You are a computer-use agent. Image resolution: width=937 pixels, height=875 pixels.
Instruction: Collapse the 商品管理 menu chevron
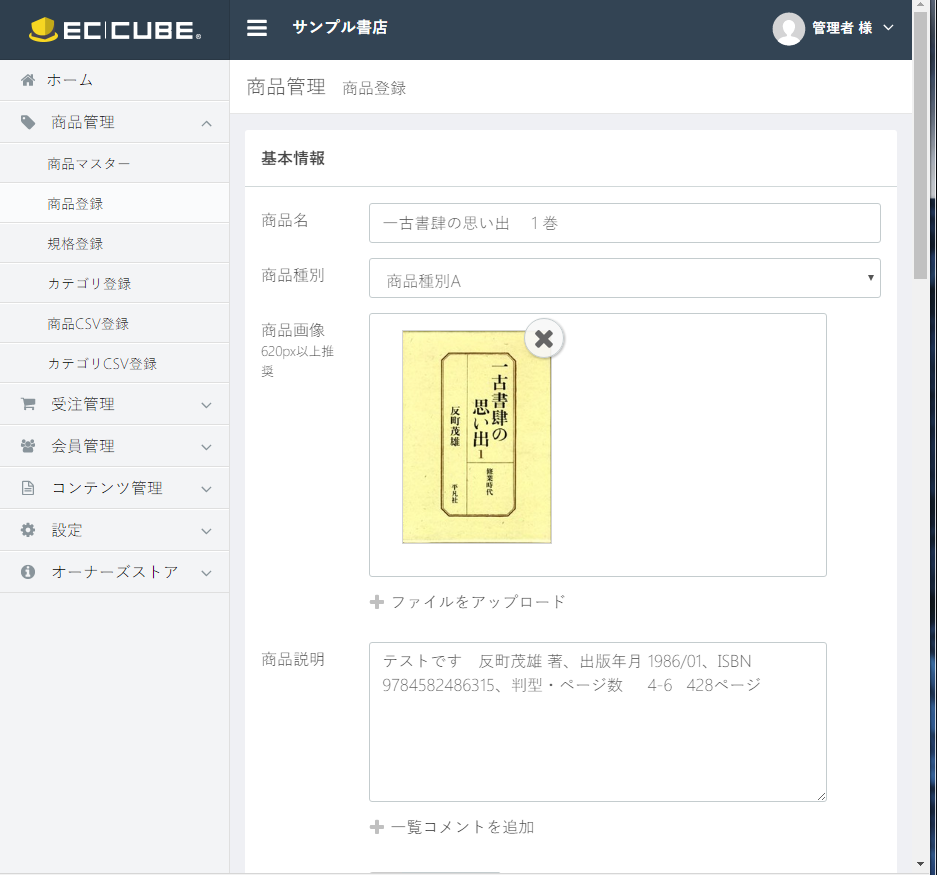pos(207,124)
